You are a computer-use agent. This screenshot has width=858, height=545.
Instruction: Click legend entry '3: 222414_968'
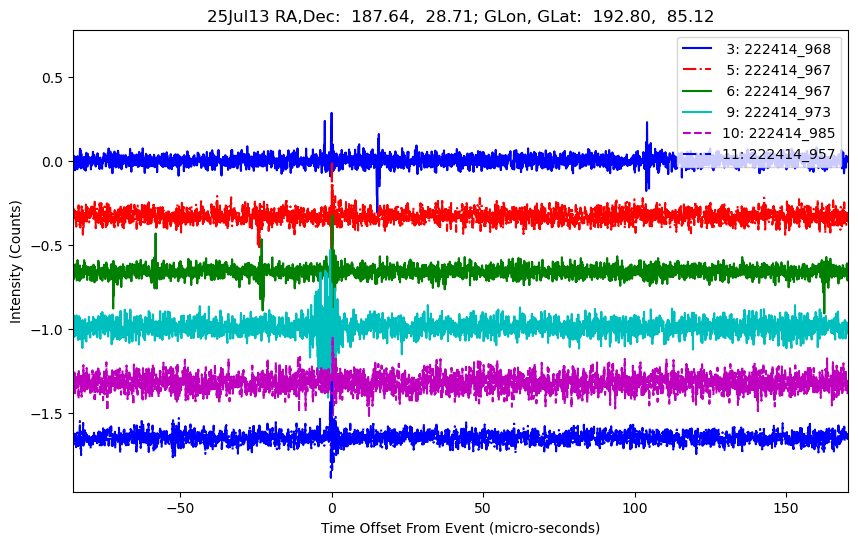tap(778, 49)
